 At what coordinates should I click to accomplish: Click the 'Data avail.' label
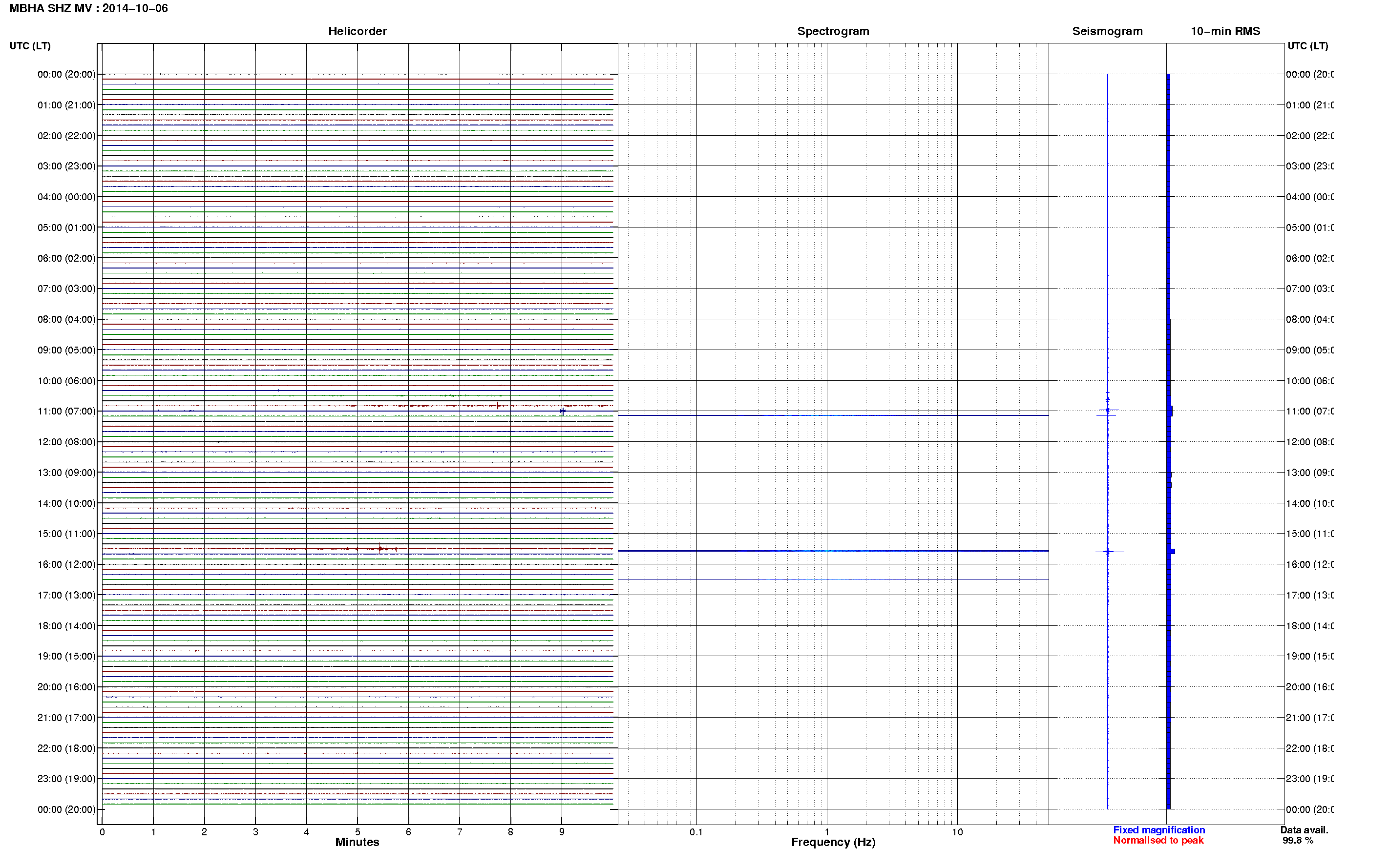click(x=1304, y=830)
